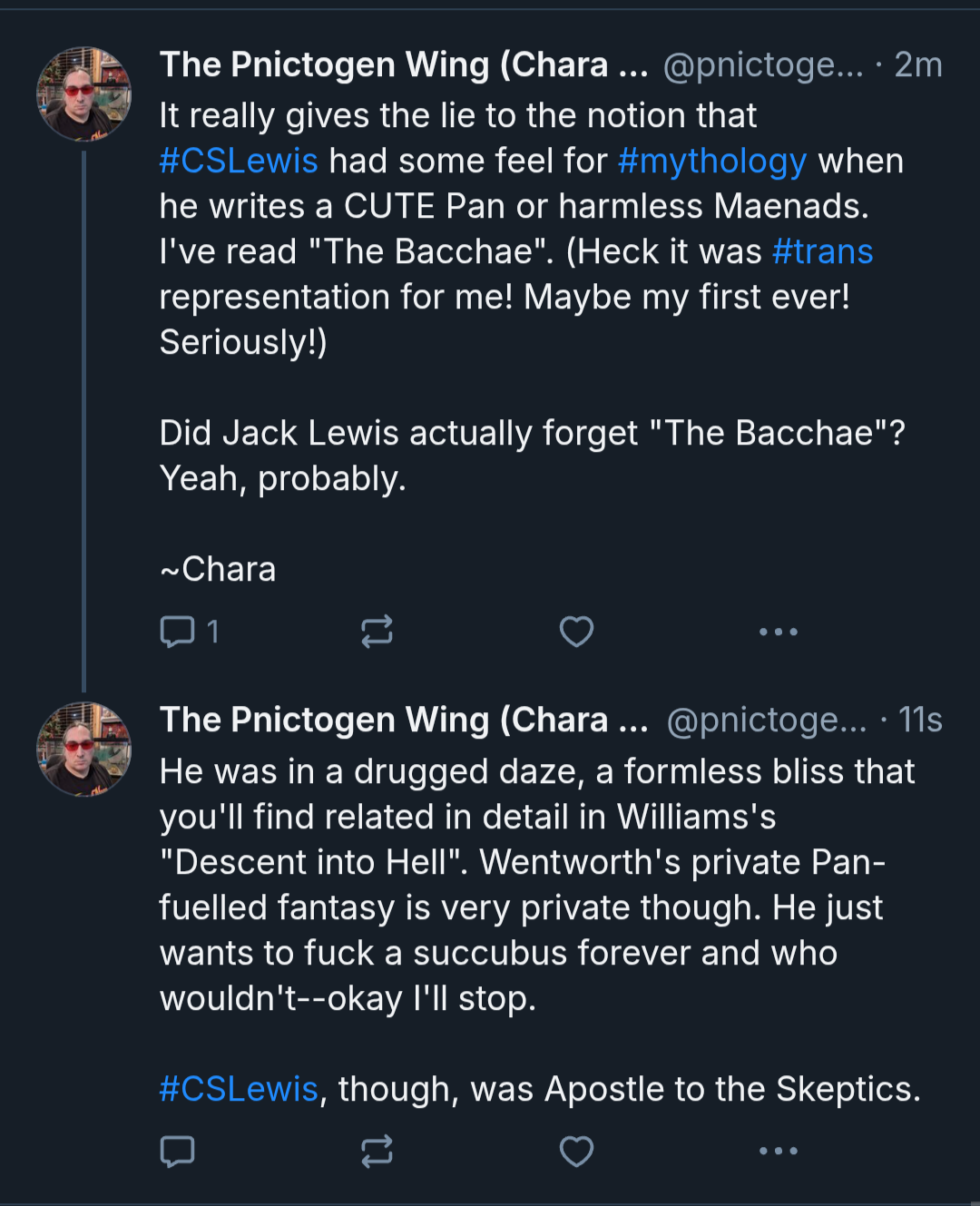Viewport: 980px width, 1206px height.
Task: Open more menu on the second post
Action: click(x=779, y=1151)
